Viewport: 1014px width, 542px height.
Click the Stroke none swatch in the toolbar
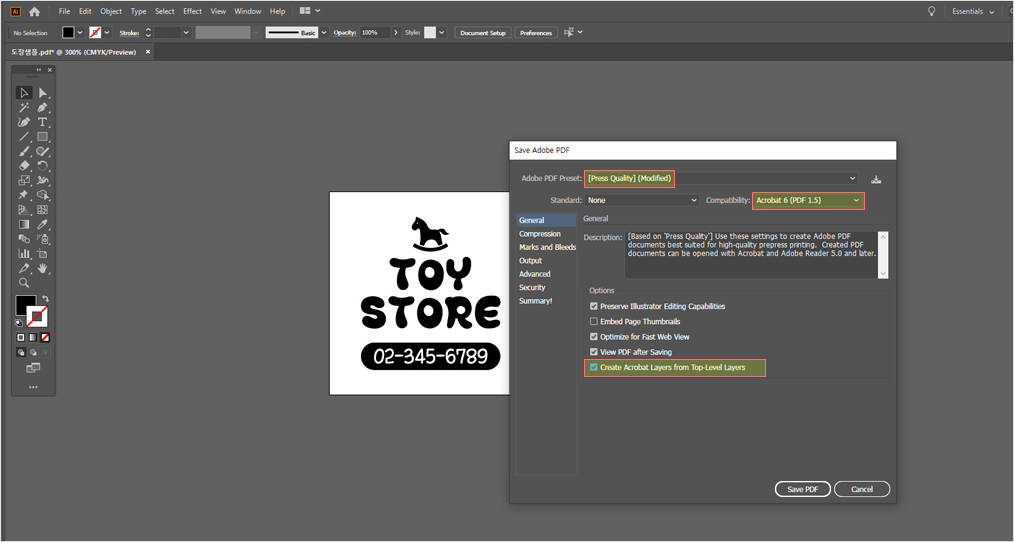[37, 316]
